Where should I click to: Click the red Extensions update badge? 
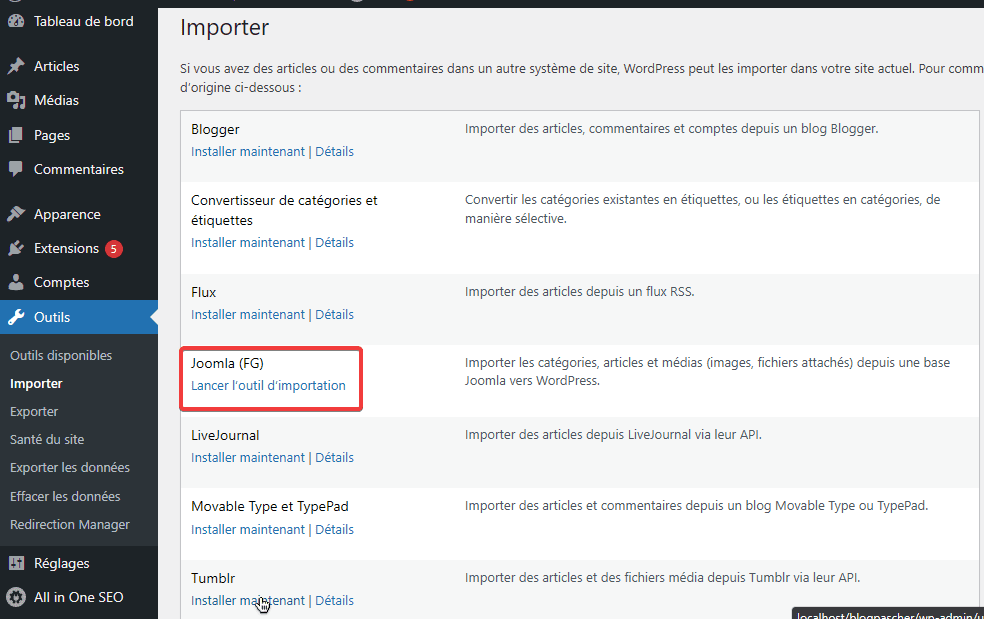[x=114, y=249]
